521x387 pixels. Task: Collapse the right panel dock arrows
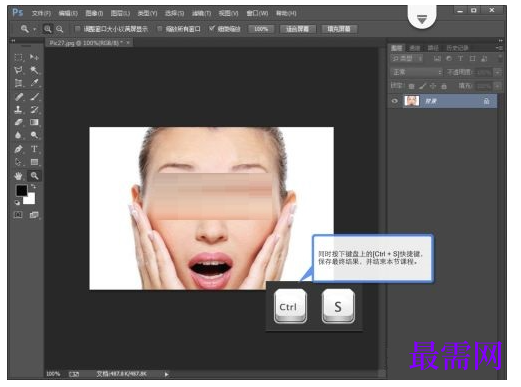tap(500, 40)
